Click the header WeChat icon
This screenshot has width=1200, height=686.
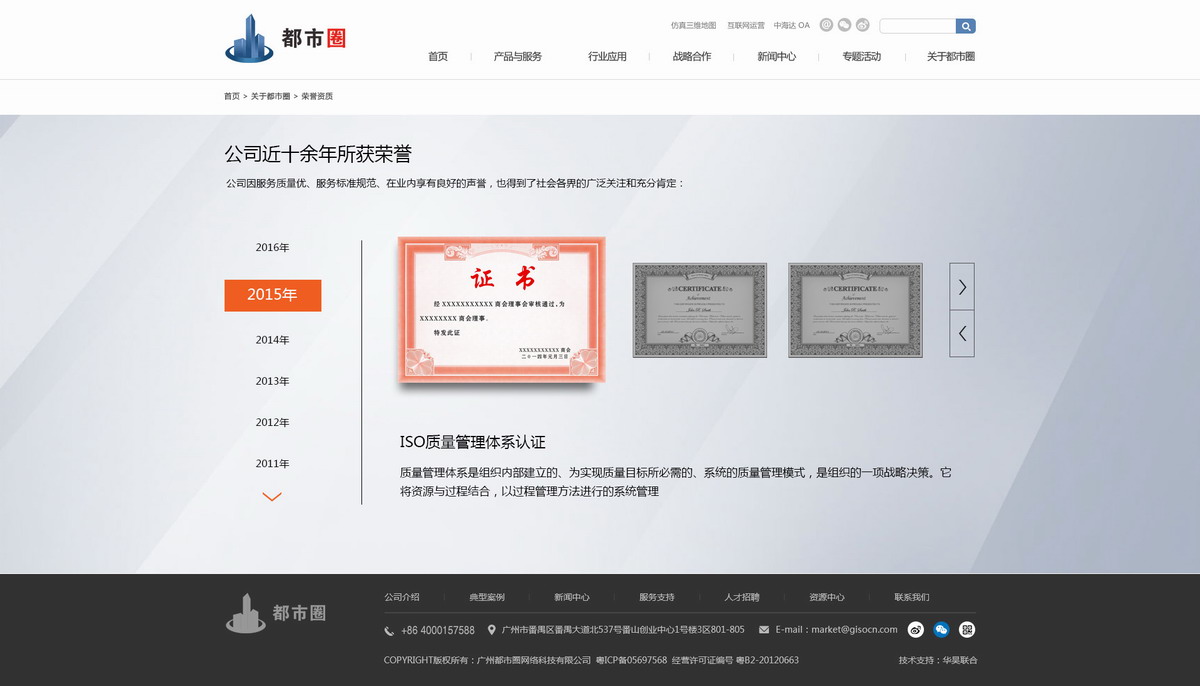coord(844,25)
